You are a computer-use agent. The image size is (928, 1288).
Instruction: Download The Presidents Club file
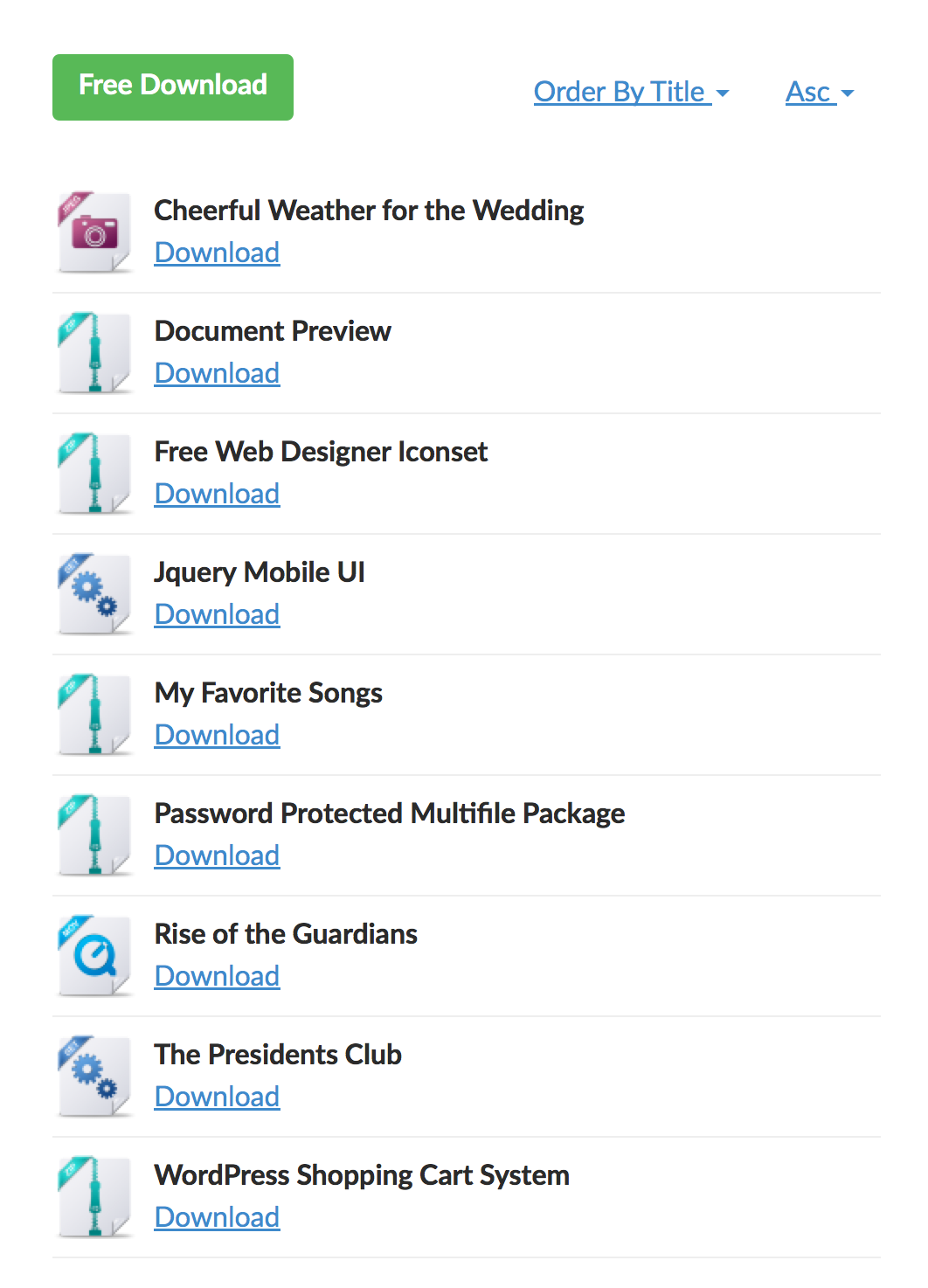pos(217,1097)
